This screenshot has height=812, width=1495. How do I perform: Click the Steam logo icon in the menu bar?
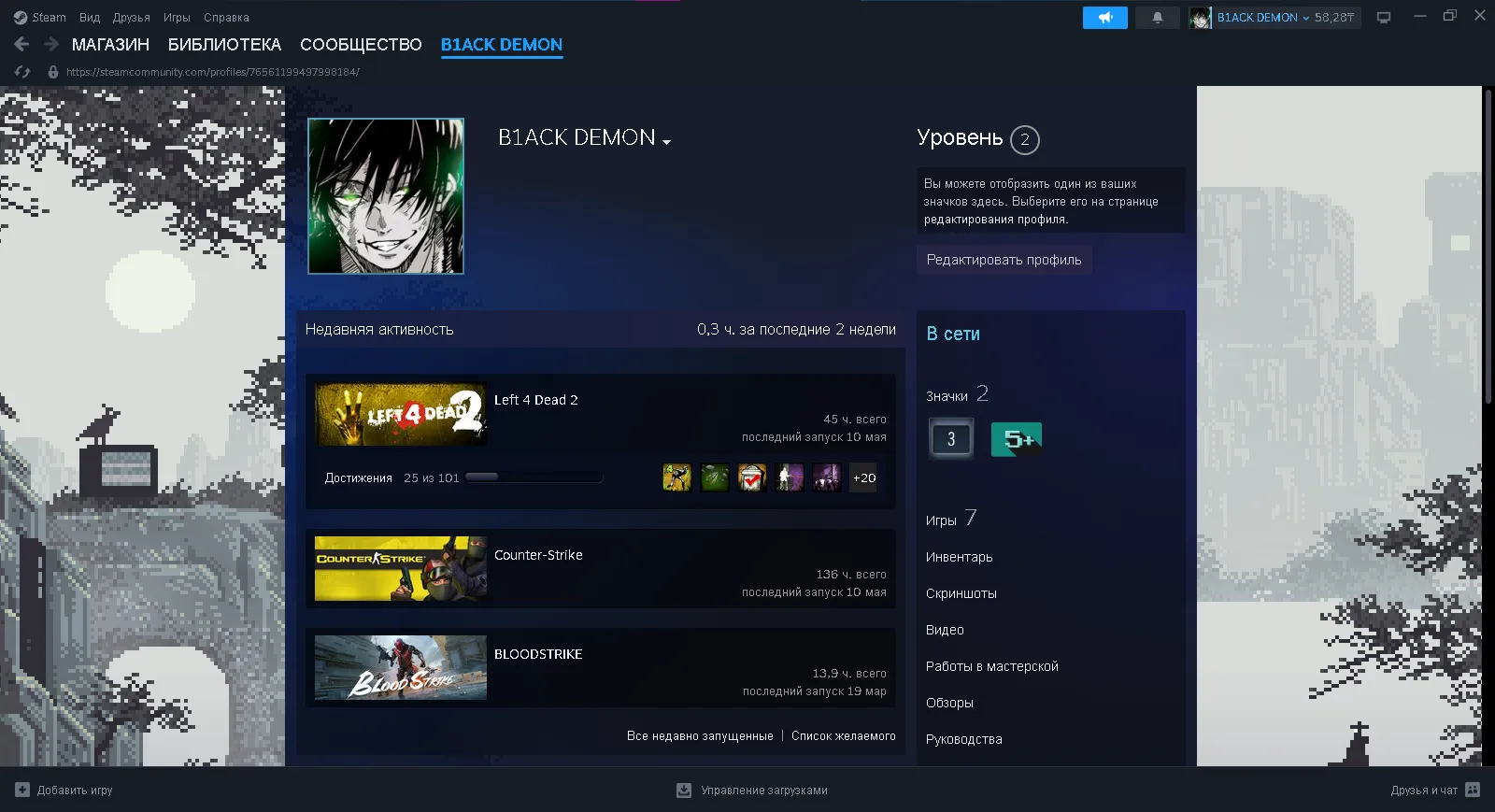point(21,18)
